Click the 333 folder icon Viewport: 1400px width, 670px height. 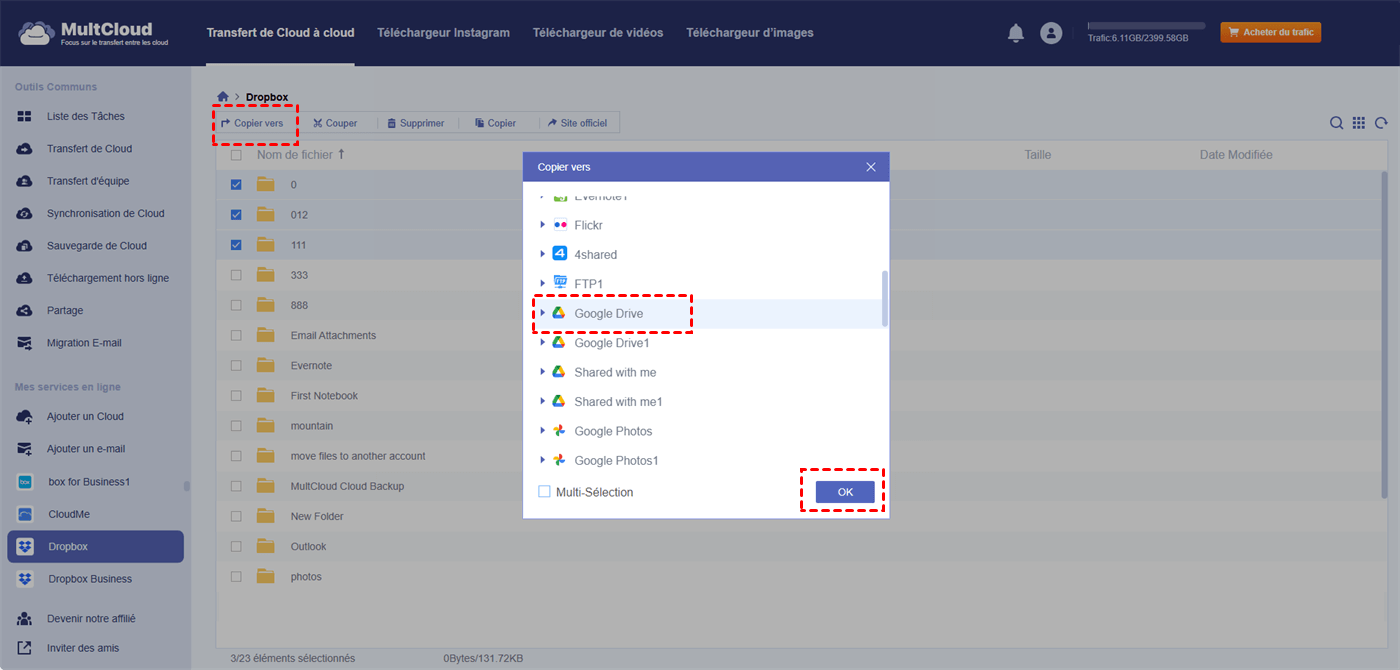(x=265, y=275)
